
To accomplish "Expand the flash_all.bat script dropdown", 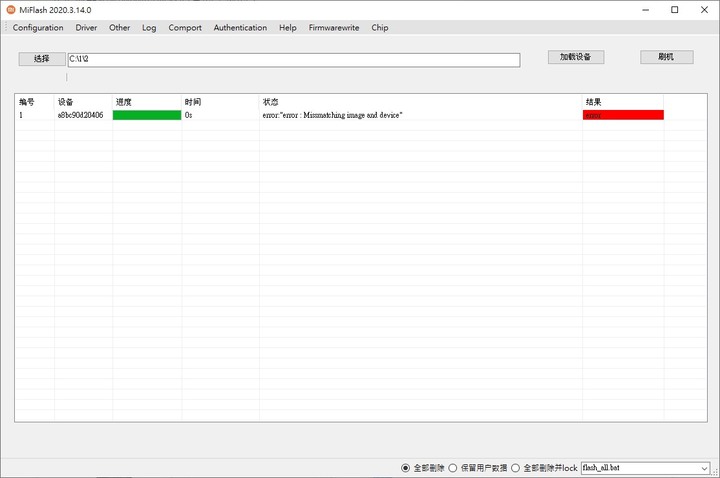I will tap(704, 468).
